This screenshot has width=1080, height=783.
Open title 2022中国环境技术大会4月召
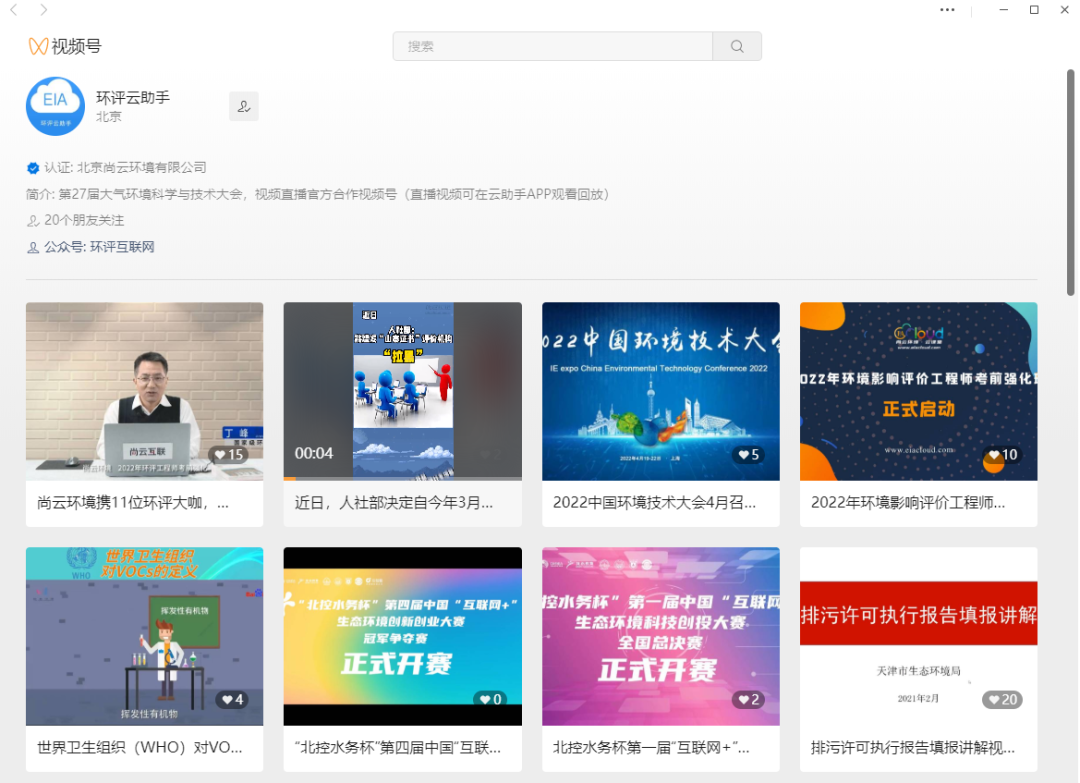pyautogui.click(x=654, y=503)
